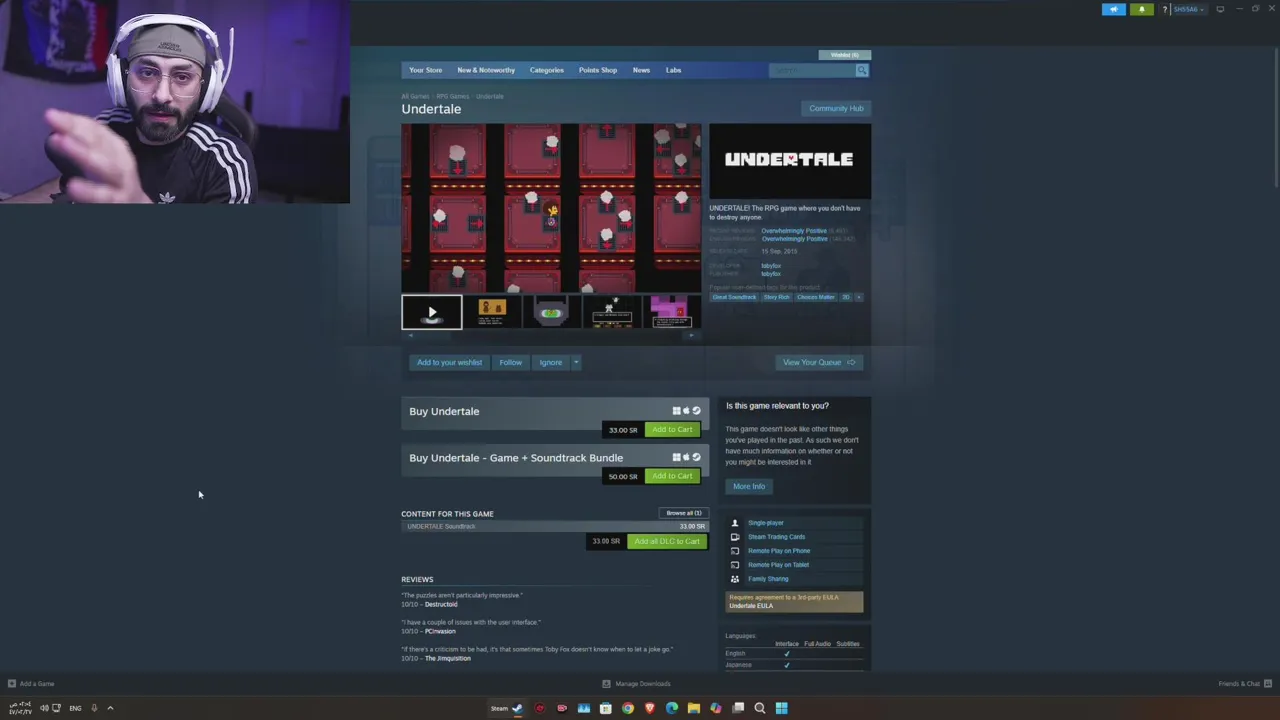
Task: Add Undertale base game to cart
Action: coord(672,430)
